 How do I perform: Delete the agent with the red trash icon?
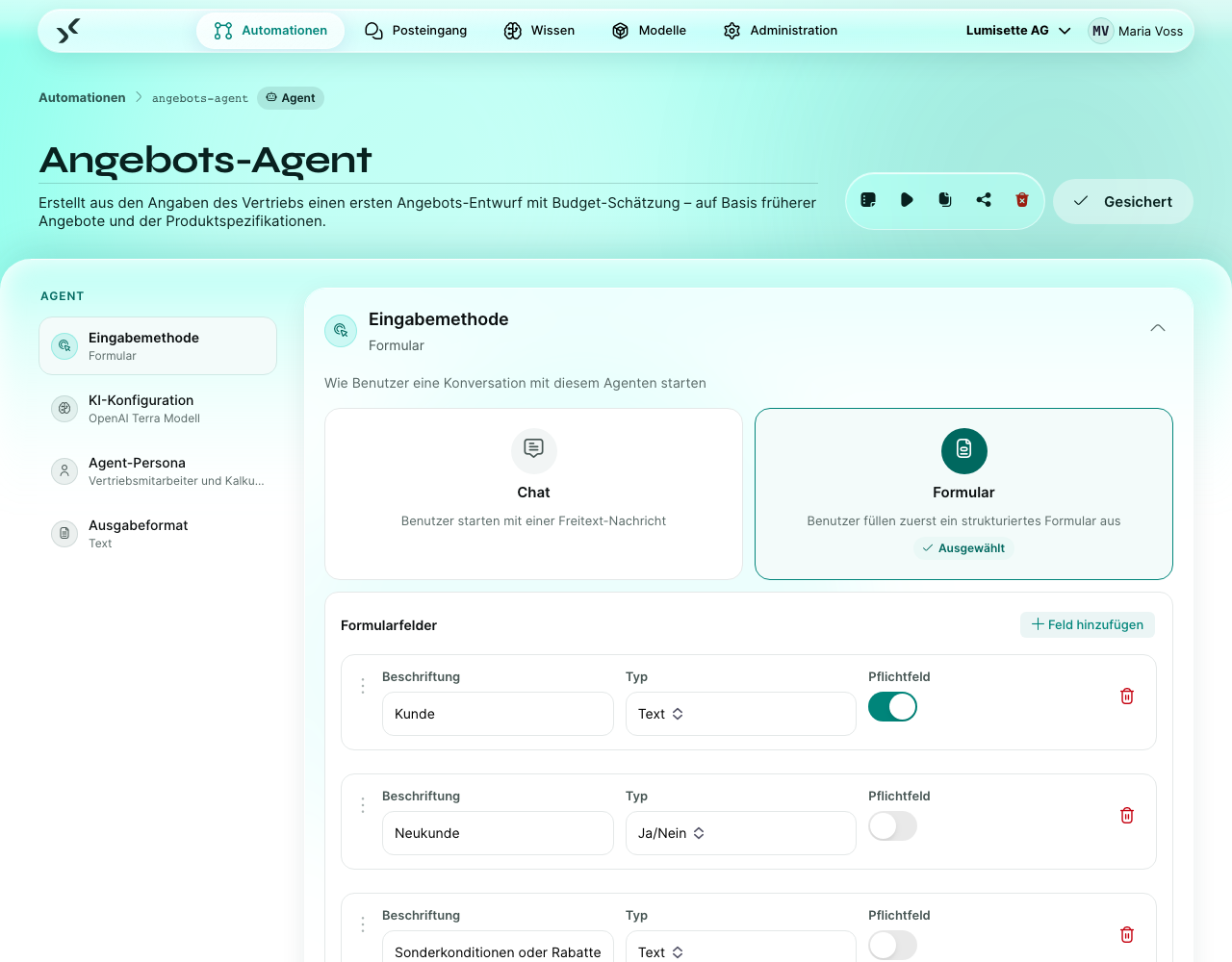click(1022, 200)
